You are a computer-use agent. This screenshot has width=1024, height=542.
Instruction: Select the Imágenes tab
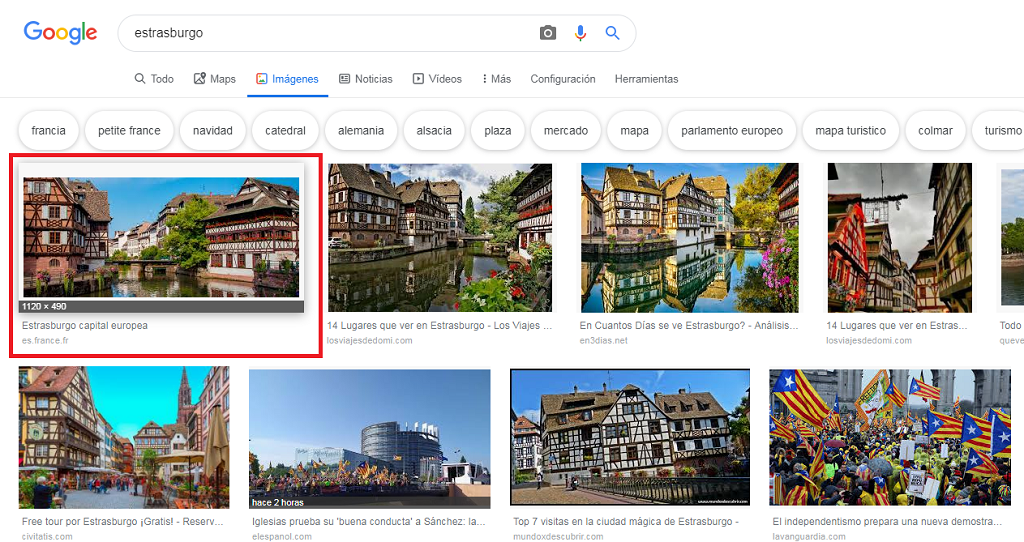click(287, 79)
